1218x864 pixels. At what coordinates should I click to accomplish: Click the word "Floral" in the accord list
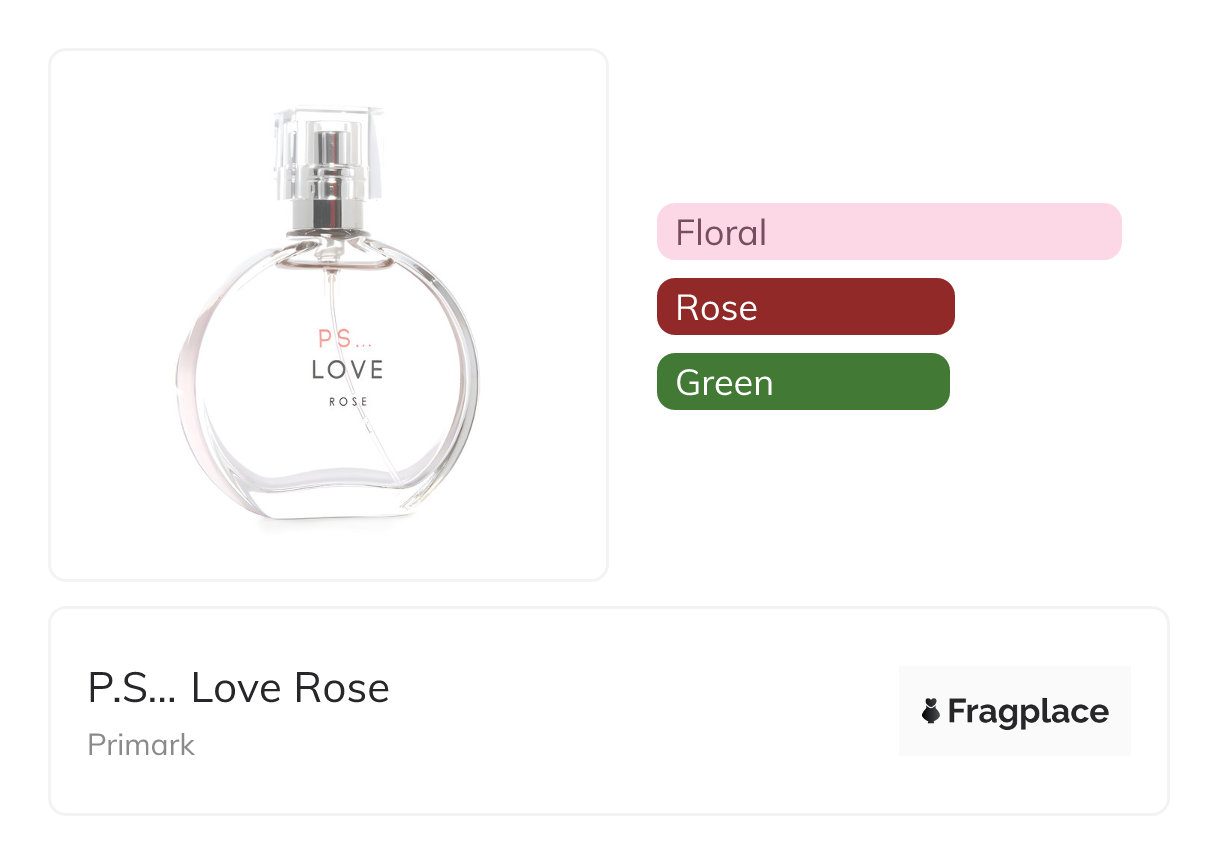click(721, 232)
